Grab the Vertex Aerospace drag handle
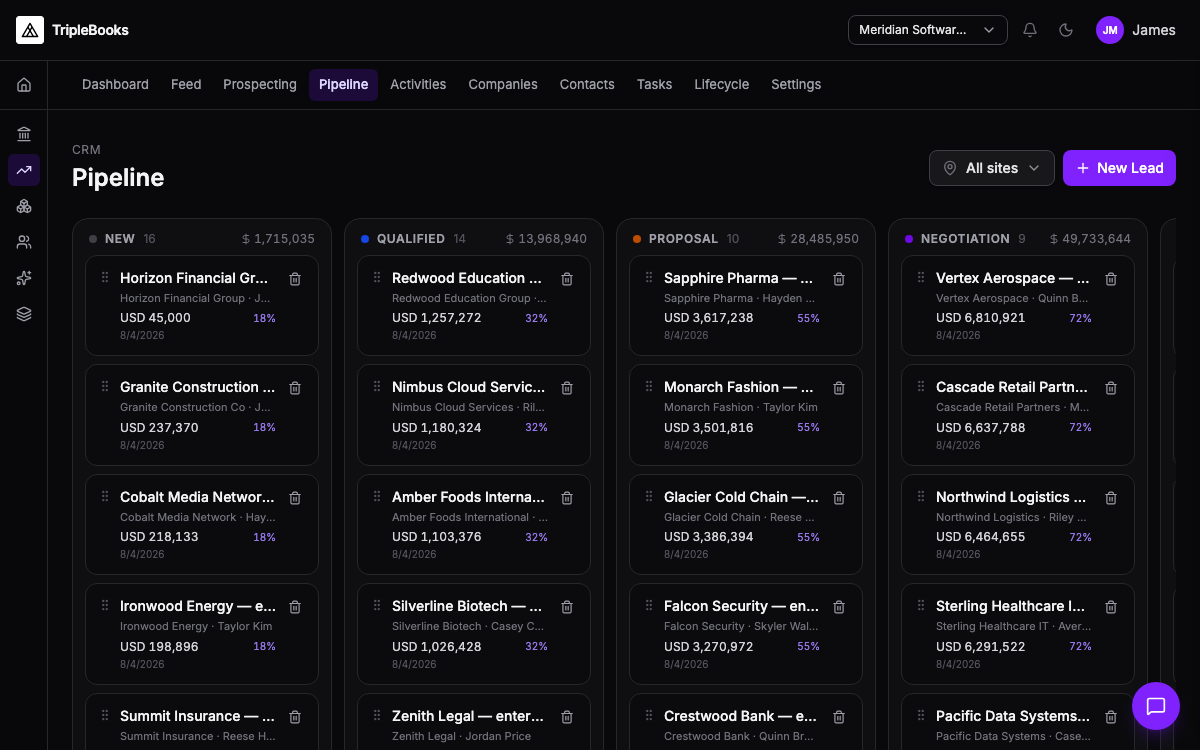Screen dimensions: 1200x750 click(921, 277)
